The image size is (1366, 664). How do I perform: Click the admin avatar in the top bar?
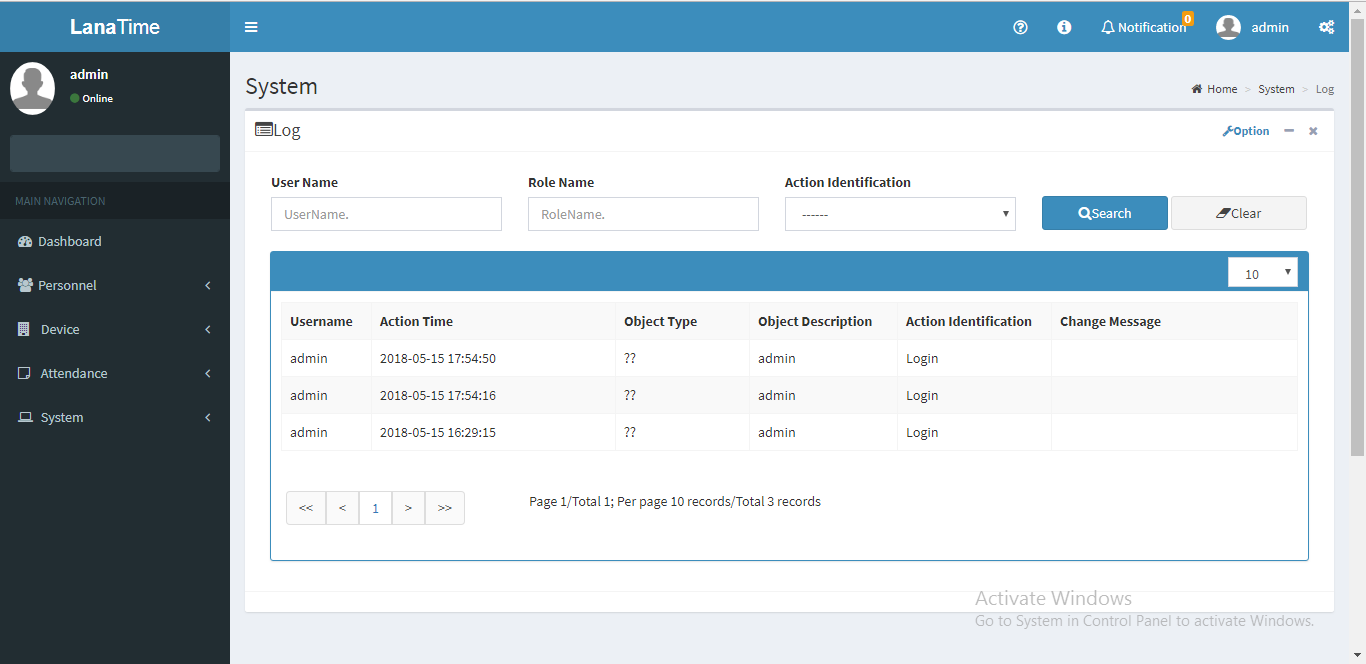point(1228,27)
